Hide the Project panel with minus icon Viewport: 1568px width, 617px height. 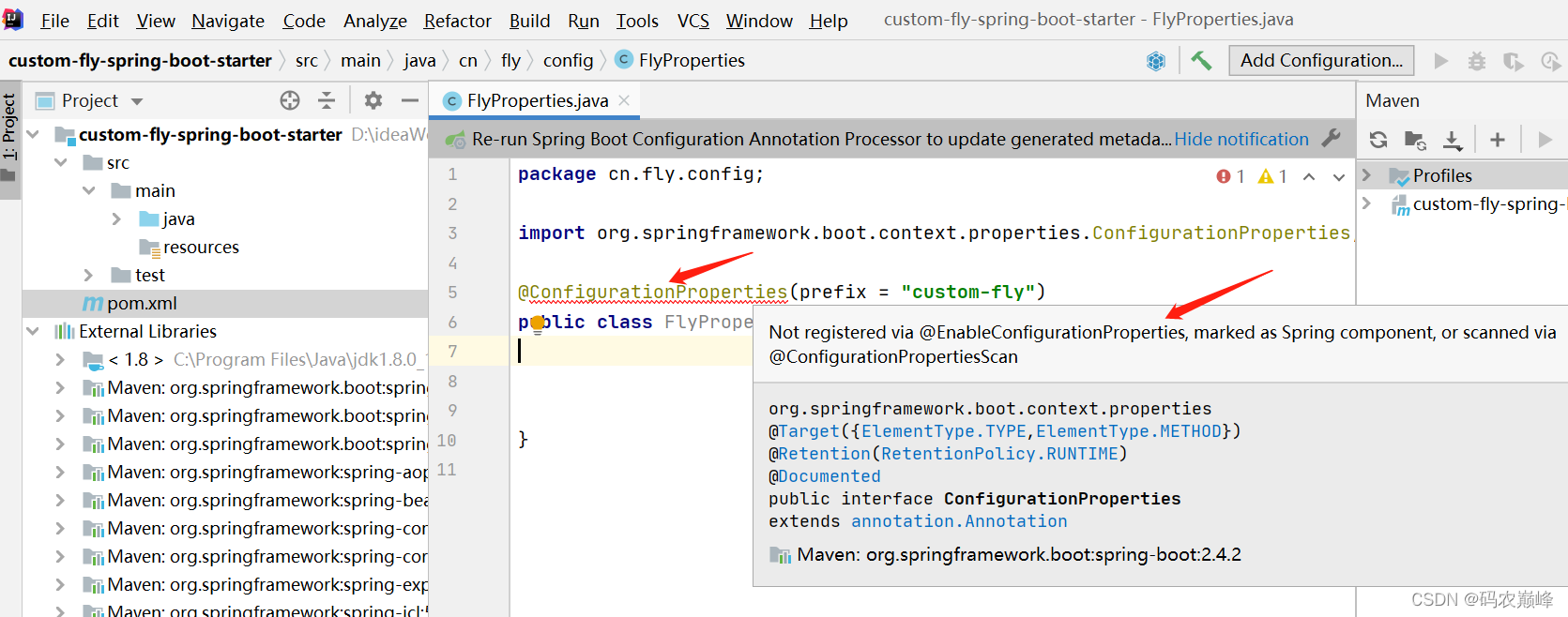410,100
